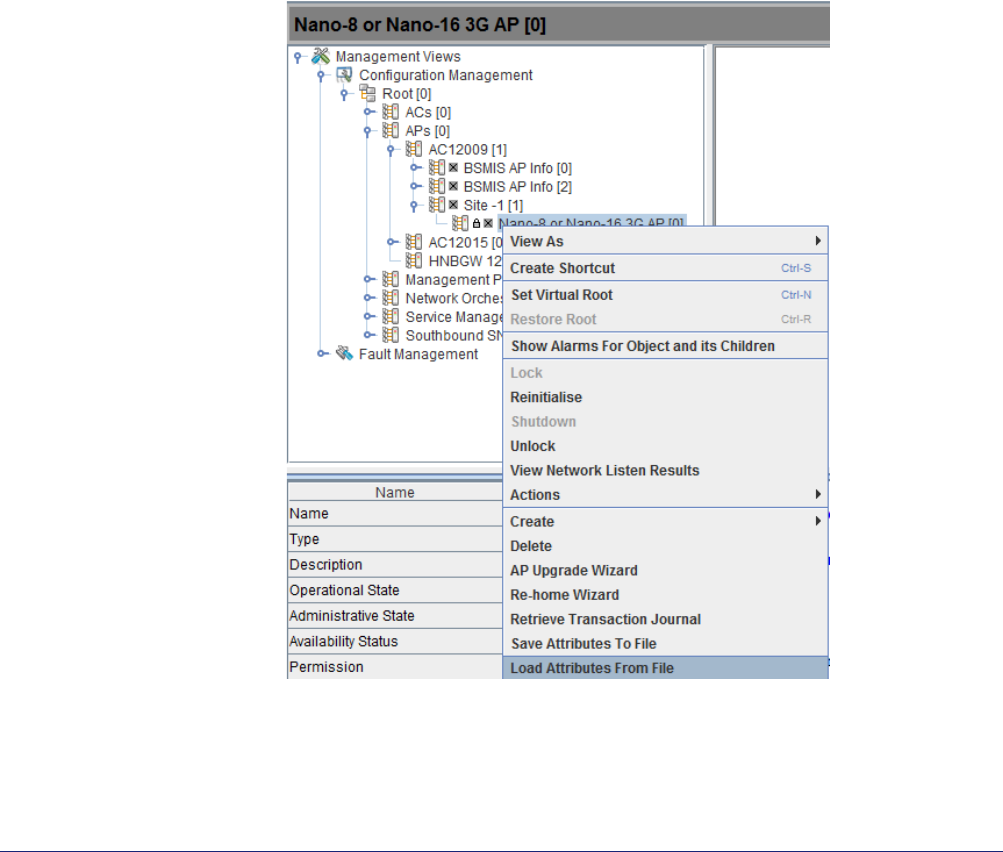1003x852 pixels.
Task: Expand the AC12015 node
Action: (393, 242)
